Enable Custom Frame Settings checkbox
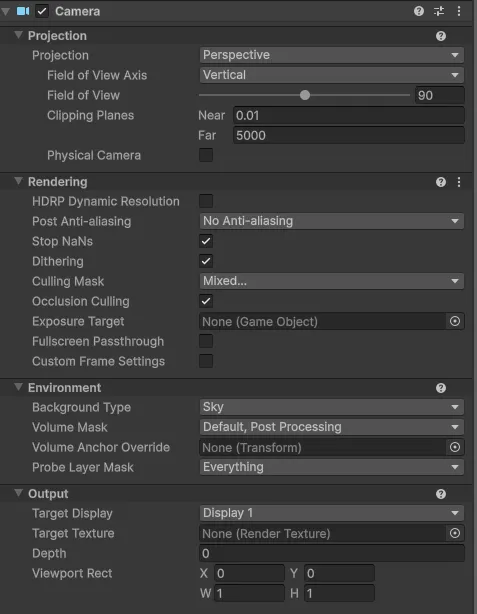Viewport: 477px width, 614px height. click(206, 361)
